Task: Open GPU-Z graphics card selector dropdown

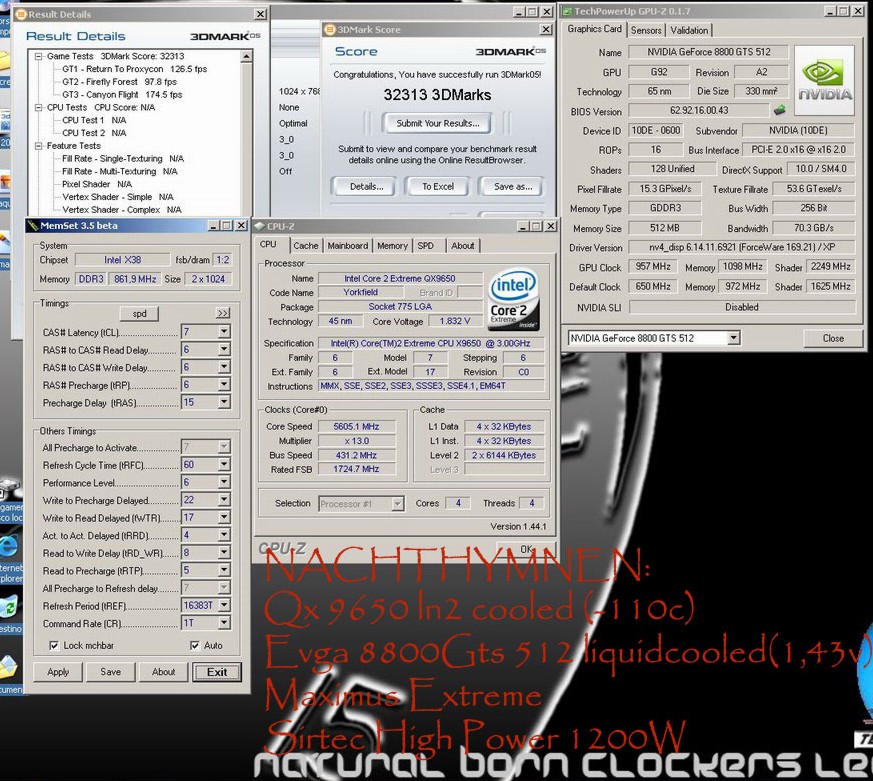Action: (x=733, y=337)
